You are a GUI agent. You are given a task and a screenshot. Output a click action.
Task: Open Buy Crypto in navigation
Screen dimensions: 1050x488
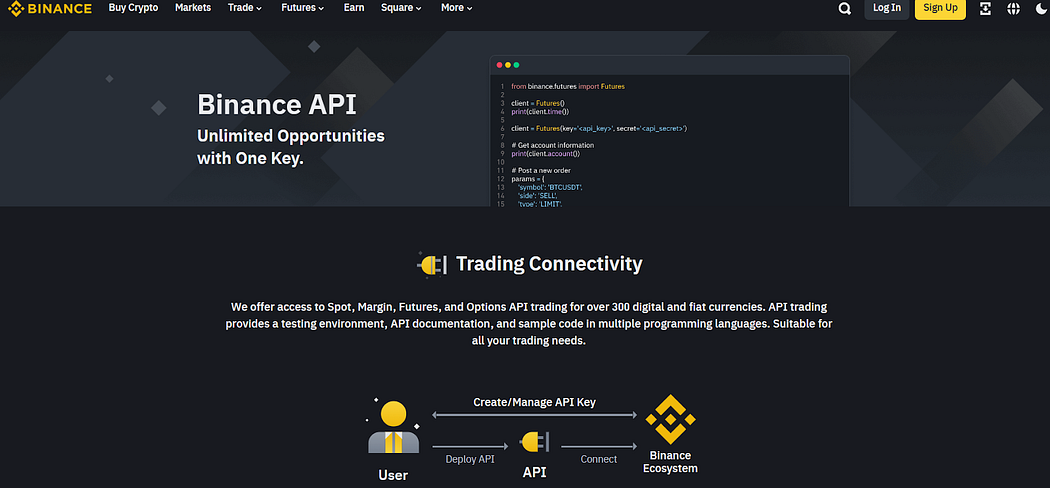tap(133, 8)
